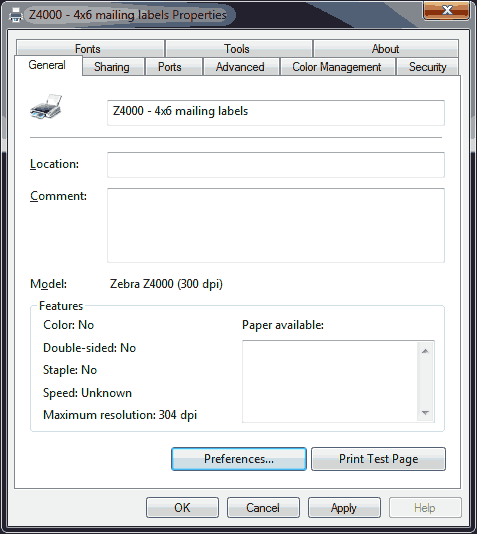The image size is (477, 534).
Task: Click the Apply button
Action: pos(344,507)
